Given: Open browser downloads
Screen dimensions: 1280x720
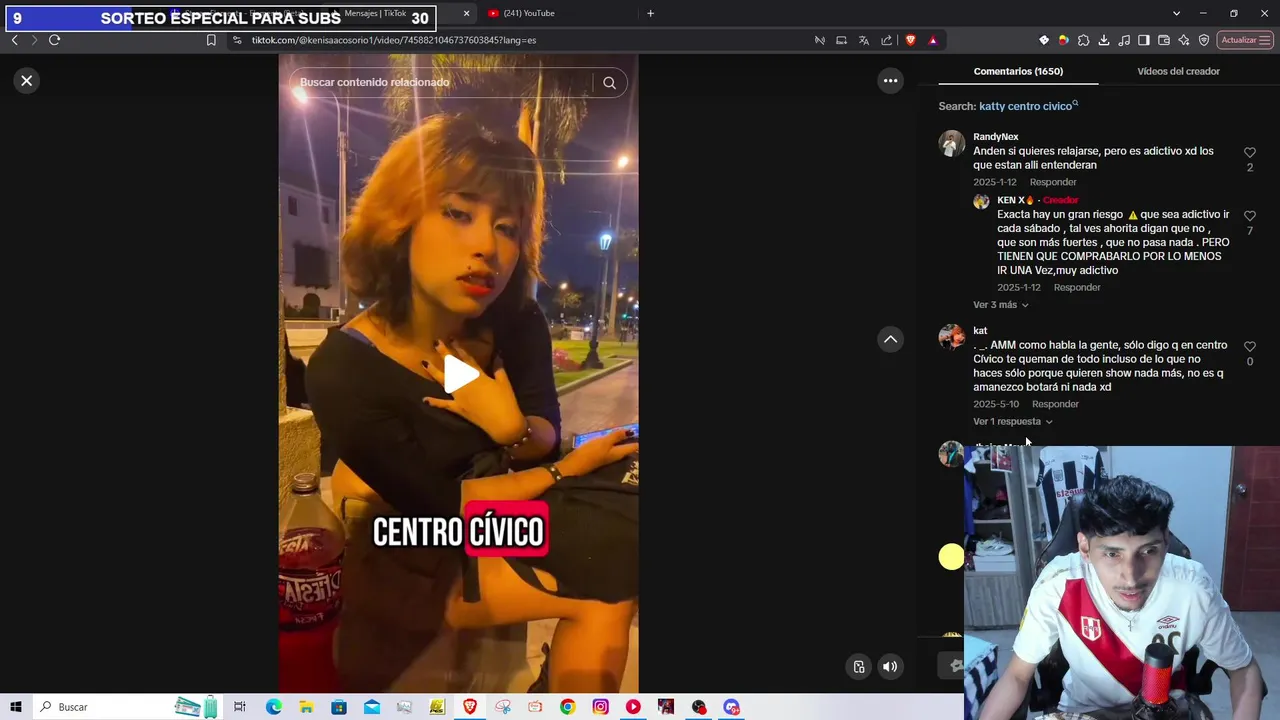Looking at the screenshot, I should pyautogui.click(x=1103, y=40).
